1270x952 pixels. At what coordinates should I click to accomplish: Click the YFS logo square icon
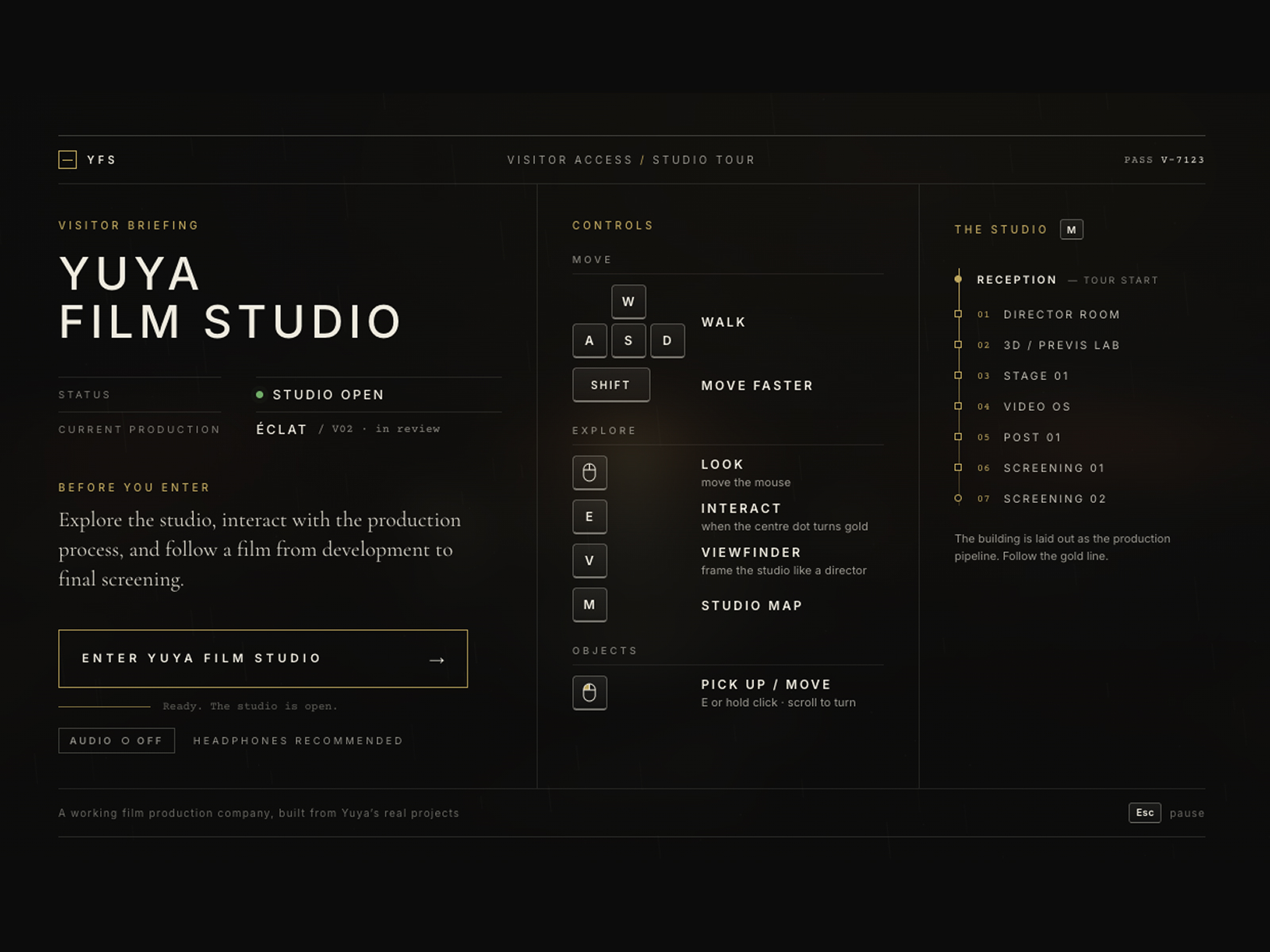67,159
